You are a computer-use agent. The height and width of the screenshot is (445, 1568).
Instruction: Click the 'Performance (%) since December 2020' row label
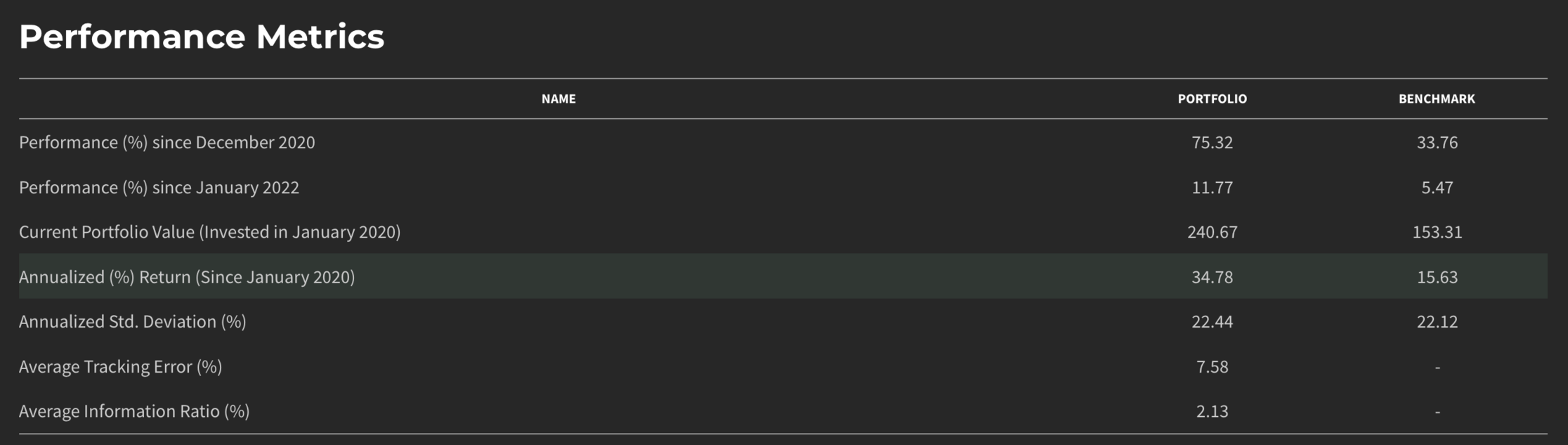pos(167,143)
